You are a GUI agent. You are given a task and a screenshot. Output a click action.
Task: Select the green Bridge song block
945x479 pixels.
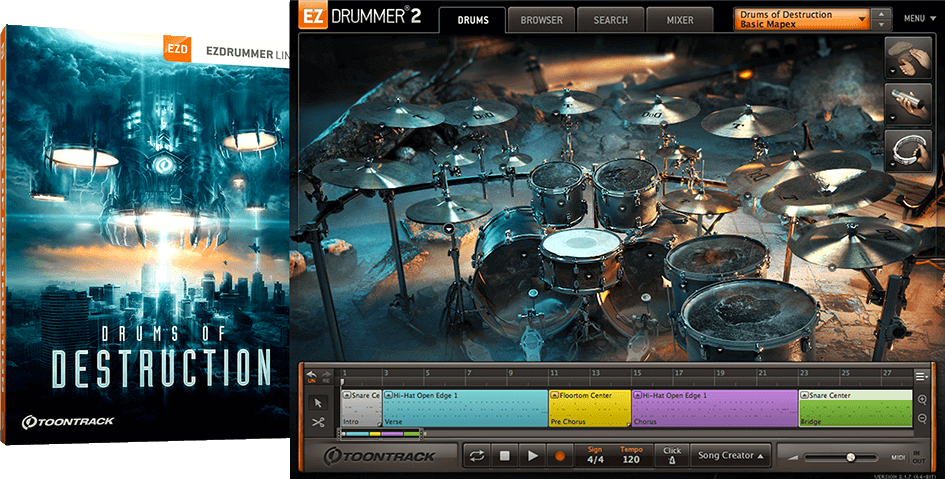pyautogui.click(x=855, y=409)
